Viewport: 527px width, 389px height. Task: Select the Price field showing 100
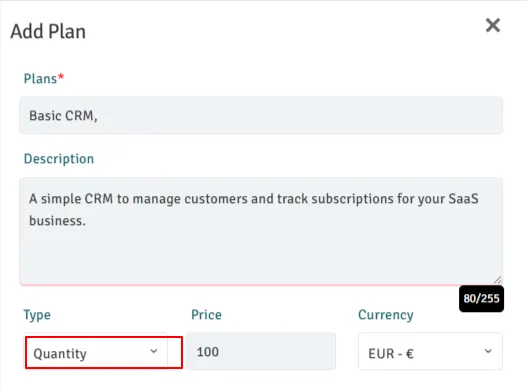(x=261, y=351)
